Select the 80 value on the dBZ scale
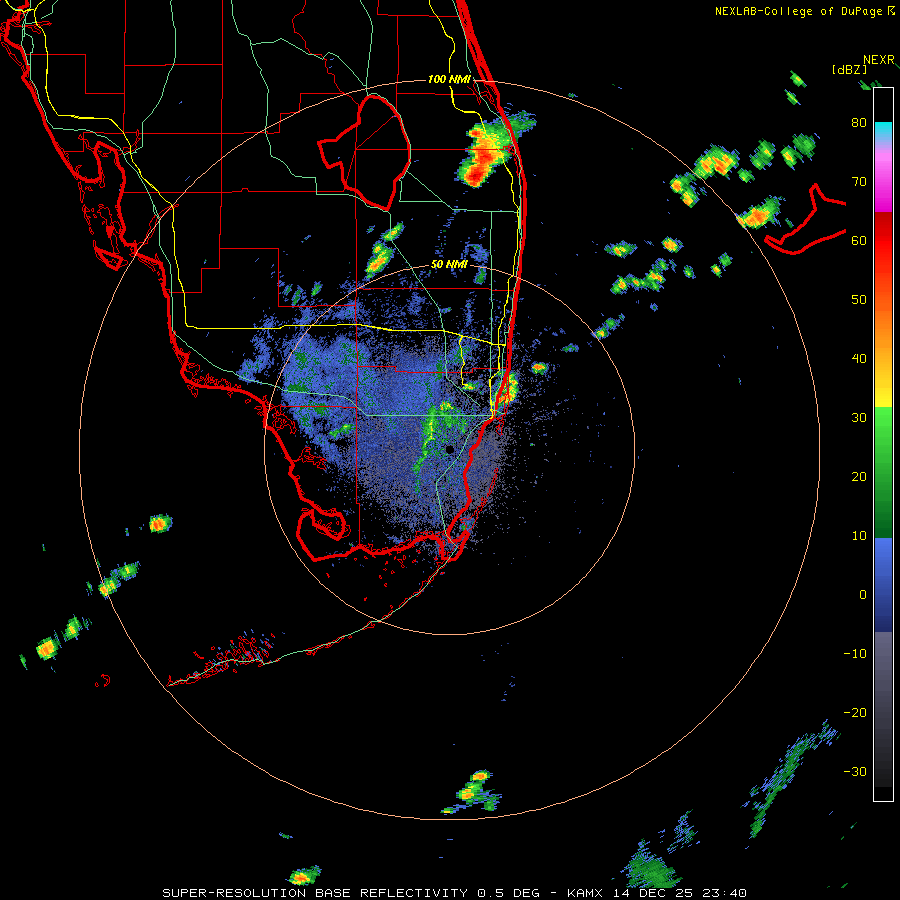 coord(859,123)
